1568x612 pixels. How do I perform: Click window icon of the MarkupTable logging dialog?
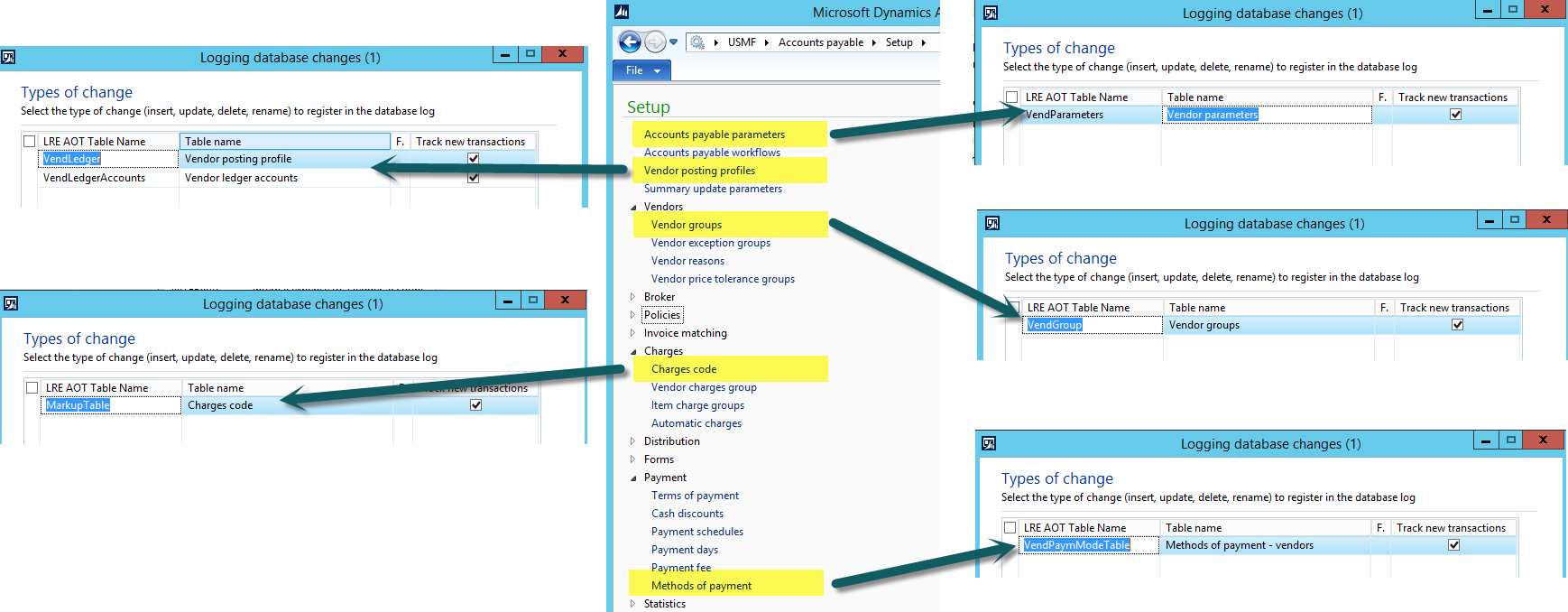pos(11,303)
